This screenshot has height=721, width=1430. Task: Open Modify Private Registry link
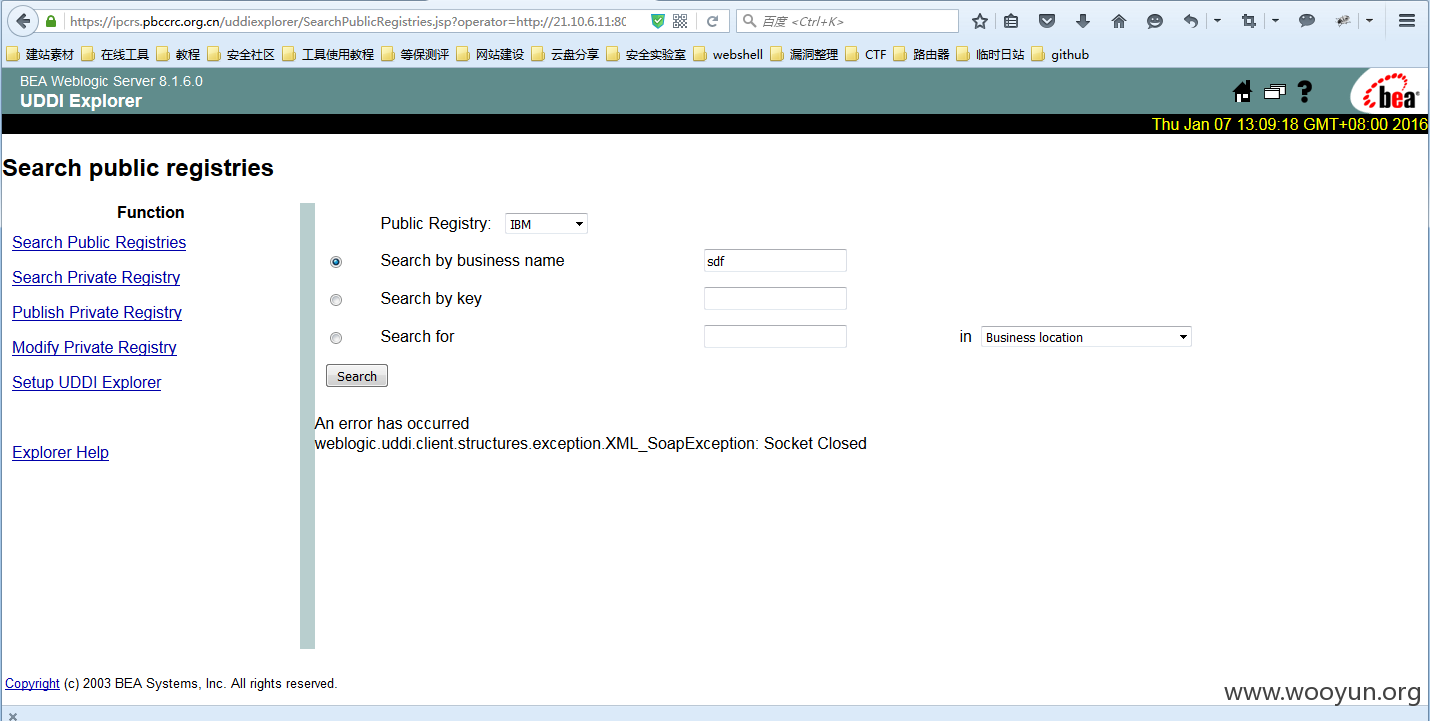coord(94,348)
